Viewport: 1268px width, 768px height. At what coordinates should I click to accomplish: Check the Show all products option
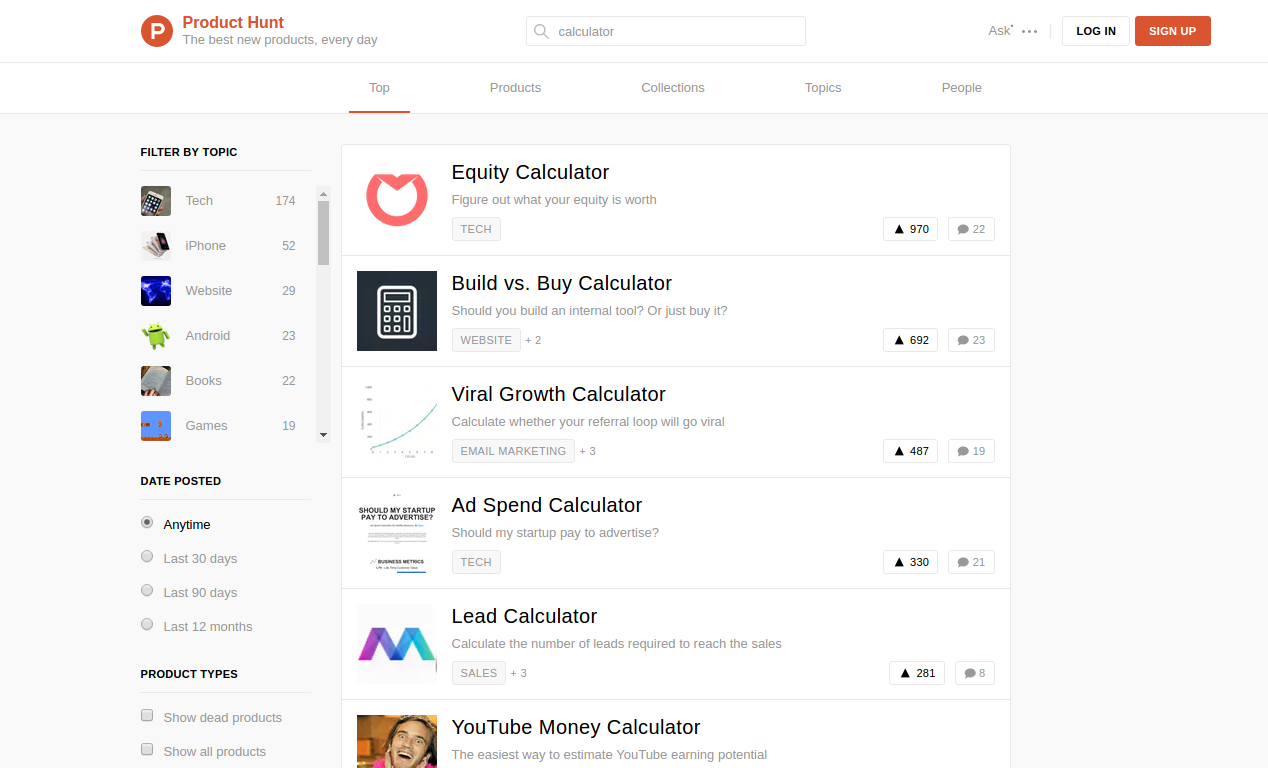147,750
